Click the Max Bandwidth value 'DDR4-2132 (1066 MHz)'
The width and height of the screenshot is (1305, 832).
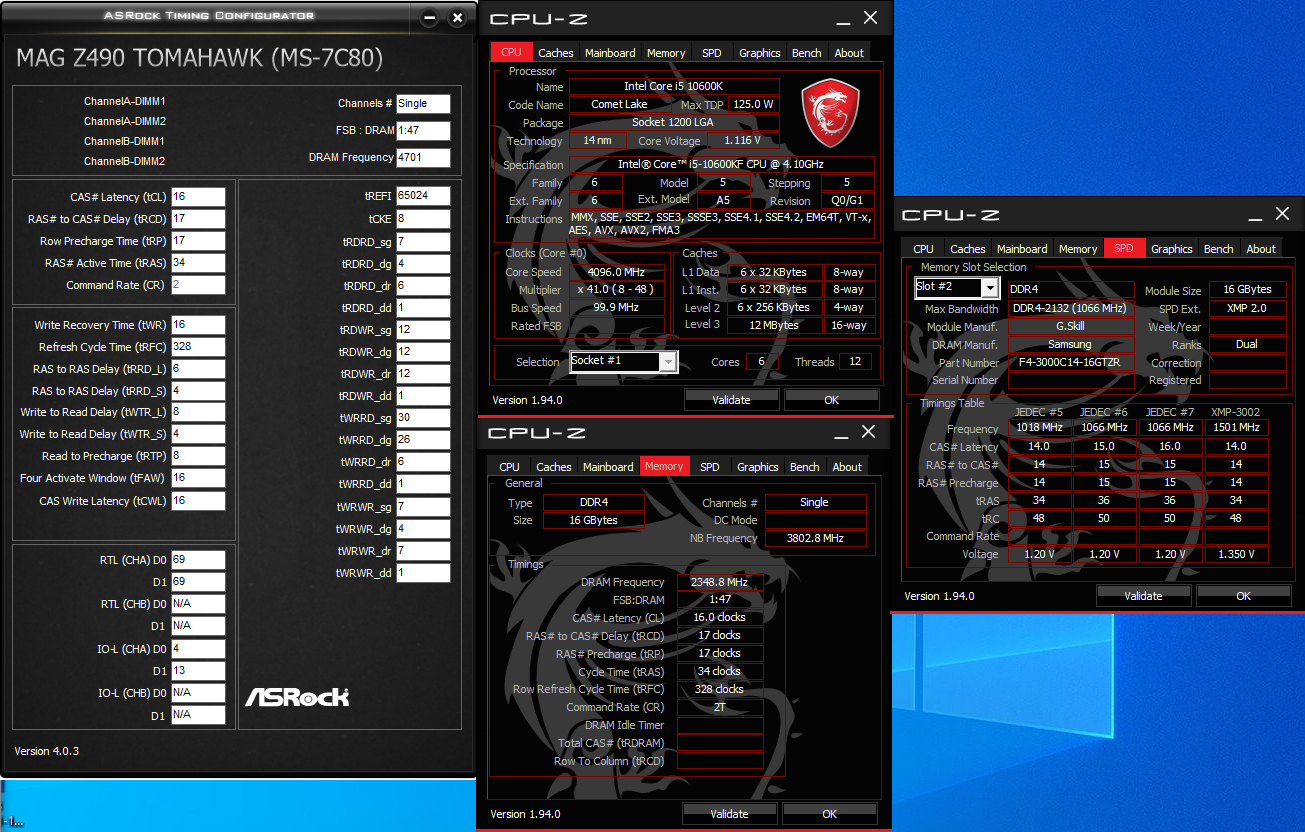coord(1071,308)
